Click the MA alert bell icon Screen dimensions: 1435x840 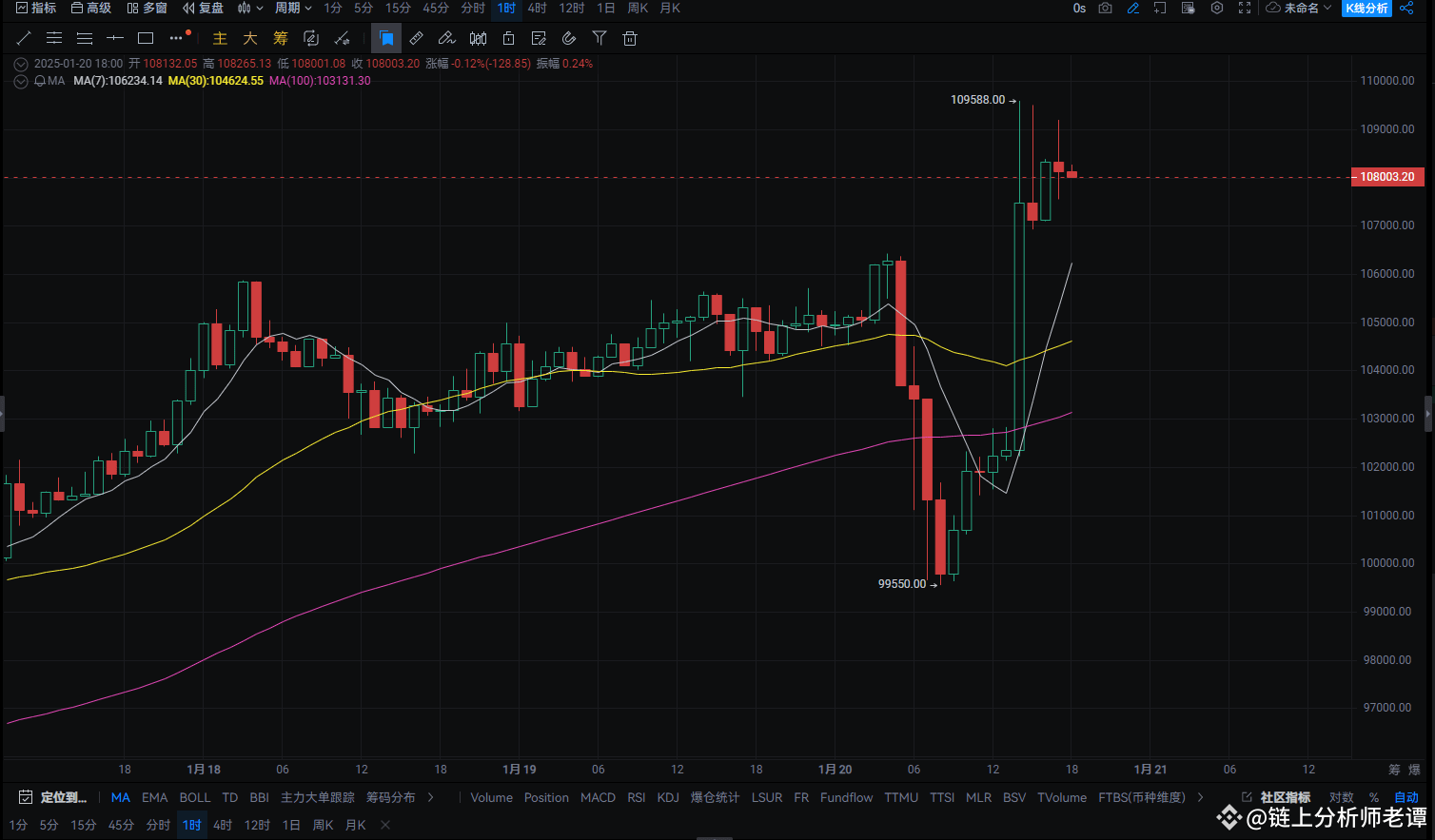pyautogui.click(x=40, y=81)
